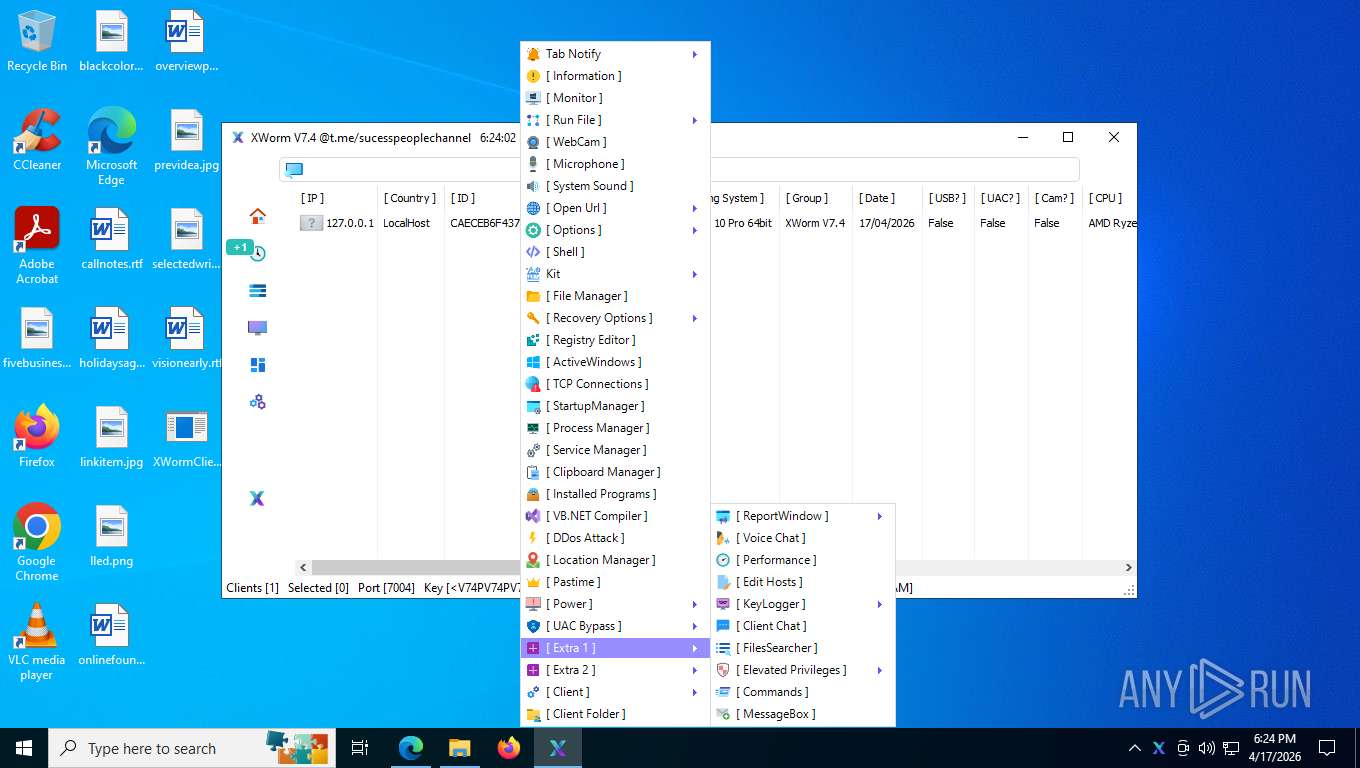Click the Registry Editor icon

point(533,340)
